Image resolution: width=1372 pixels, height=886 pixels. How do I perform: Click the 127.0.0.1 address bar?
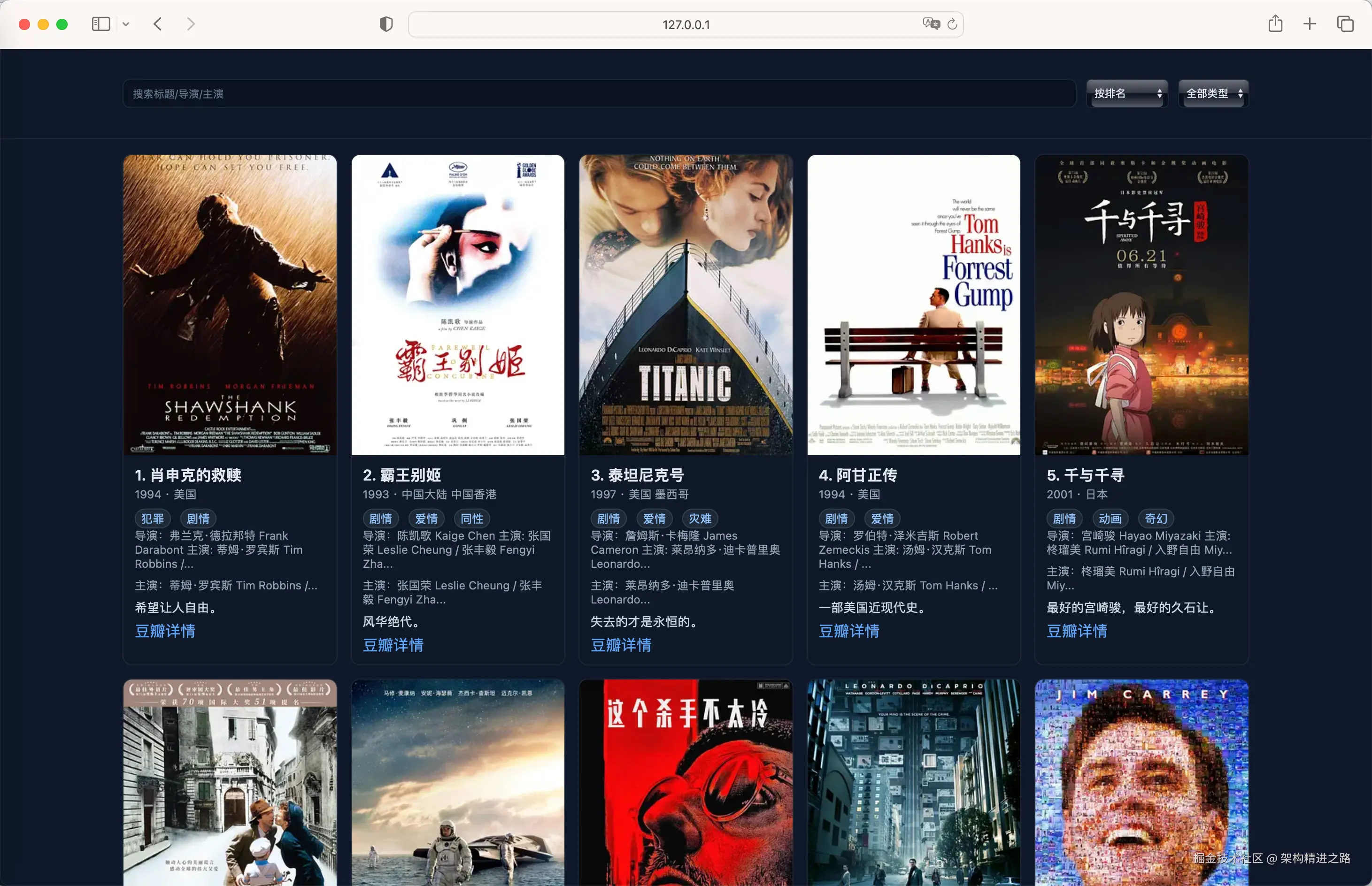[685, 25]
